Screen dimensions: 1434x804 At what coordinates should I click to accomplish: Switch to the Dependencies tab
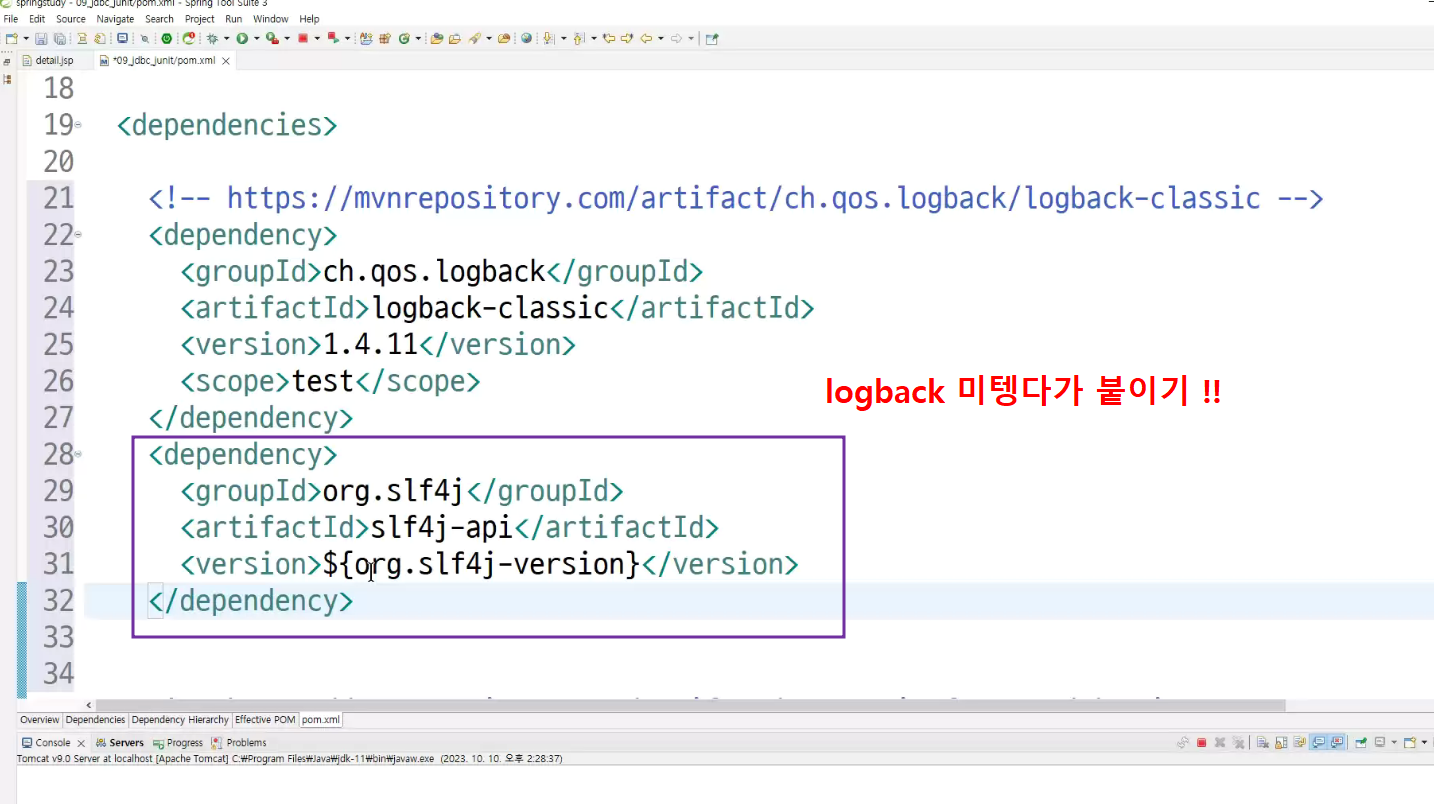coord(96,719)
